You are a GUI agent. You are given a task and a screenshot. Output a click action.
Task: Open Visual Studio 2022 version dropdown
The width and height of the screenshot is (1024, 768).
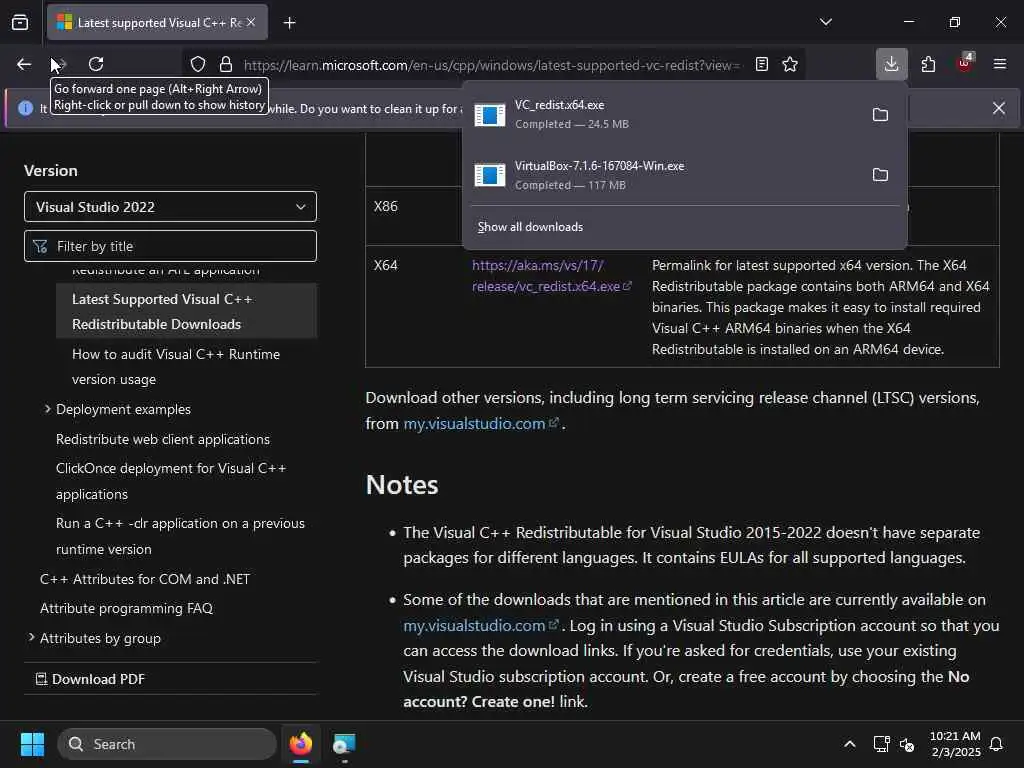point(170,207)
